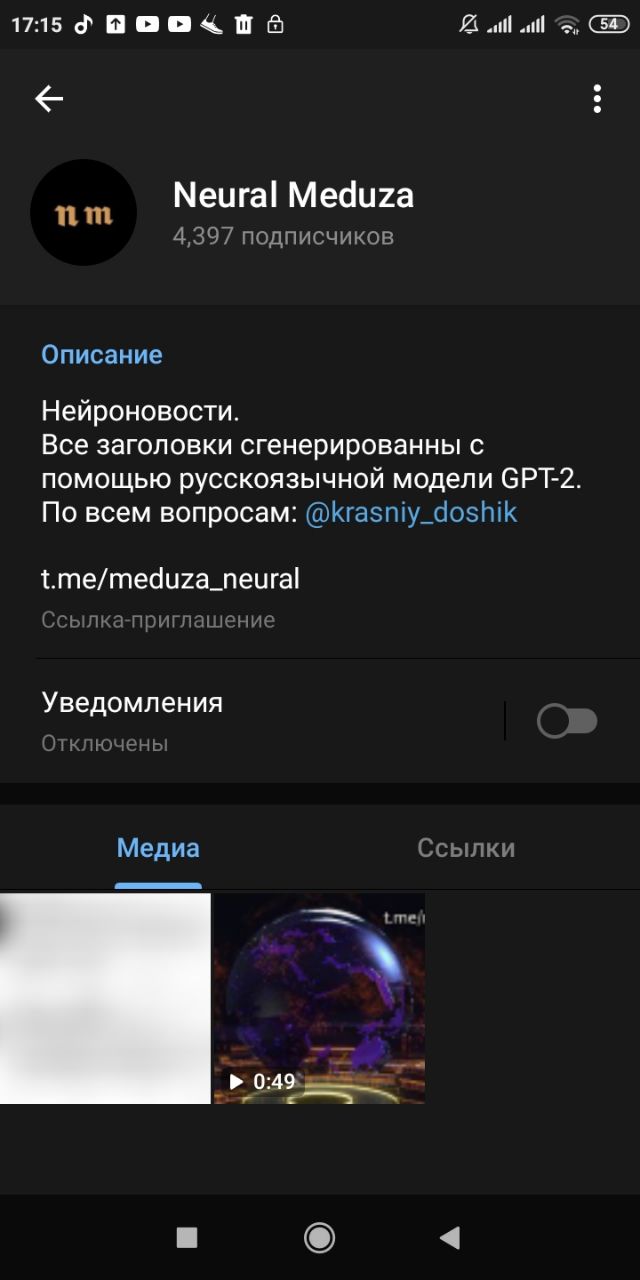Tap the Neural Meduza channel avatar
The image size is (640, 1280).
coord(84,212)
